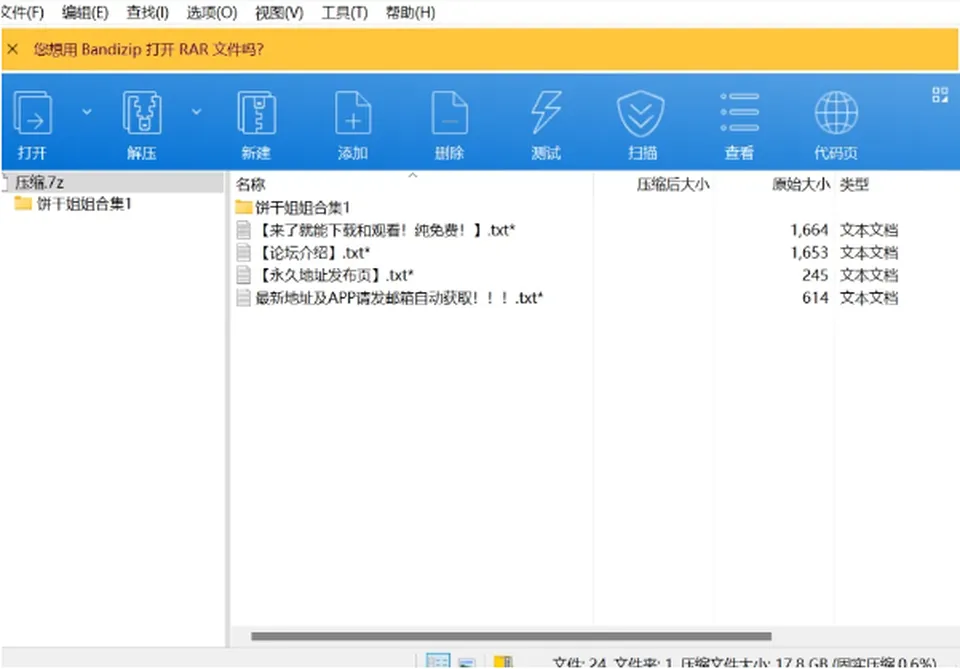Click the horizontal scrollbar under the file list
Viewport: 960px width, 669px height.
pyautogui.click(x=511, y=637)
